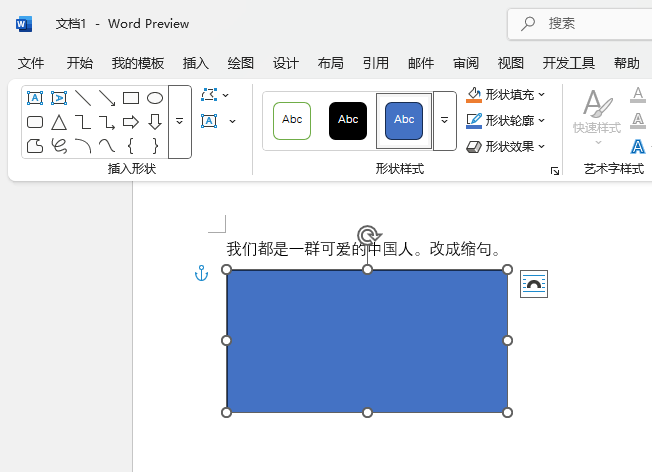Select the vertical text box shape

(x=59, y=98)
